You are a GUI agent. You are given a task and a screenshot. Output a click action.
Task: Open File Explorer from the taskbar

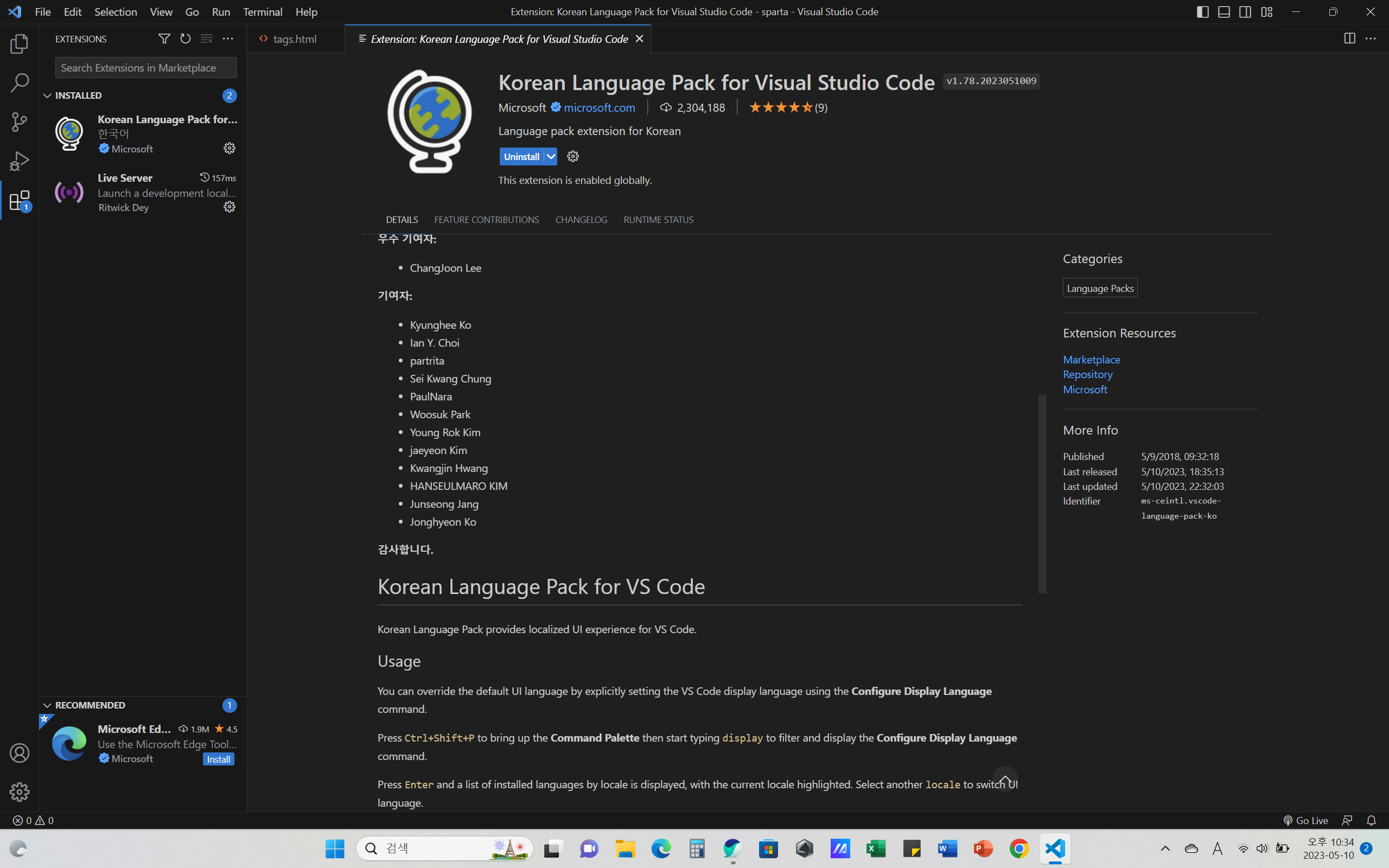click(625, 848)
